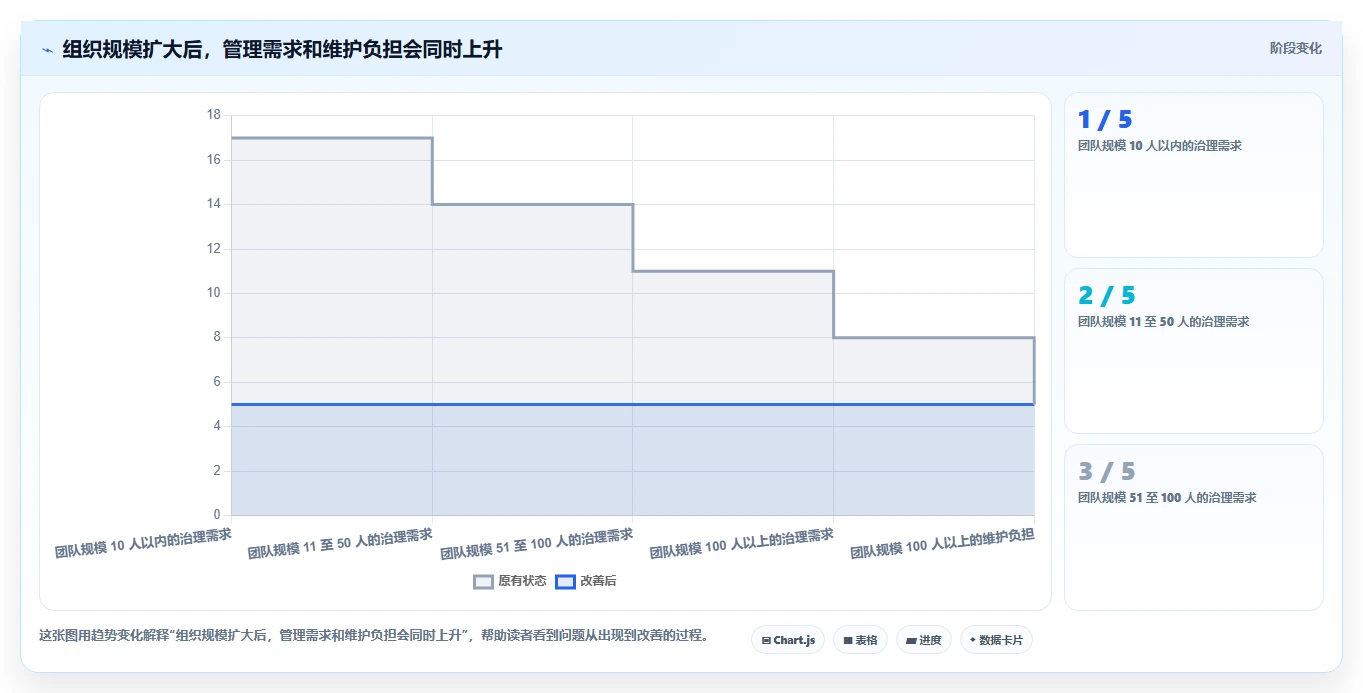Click the chart description caption below
1363x693 pixels.
374,635
